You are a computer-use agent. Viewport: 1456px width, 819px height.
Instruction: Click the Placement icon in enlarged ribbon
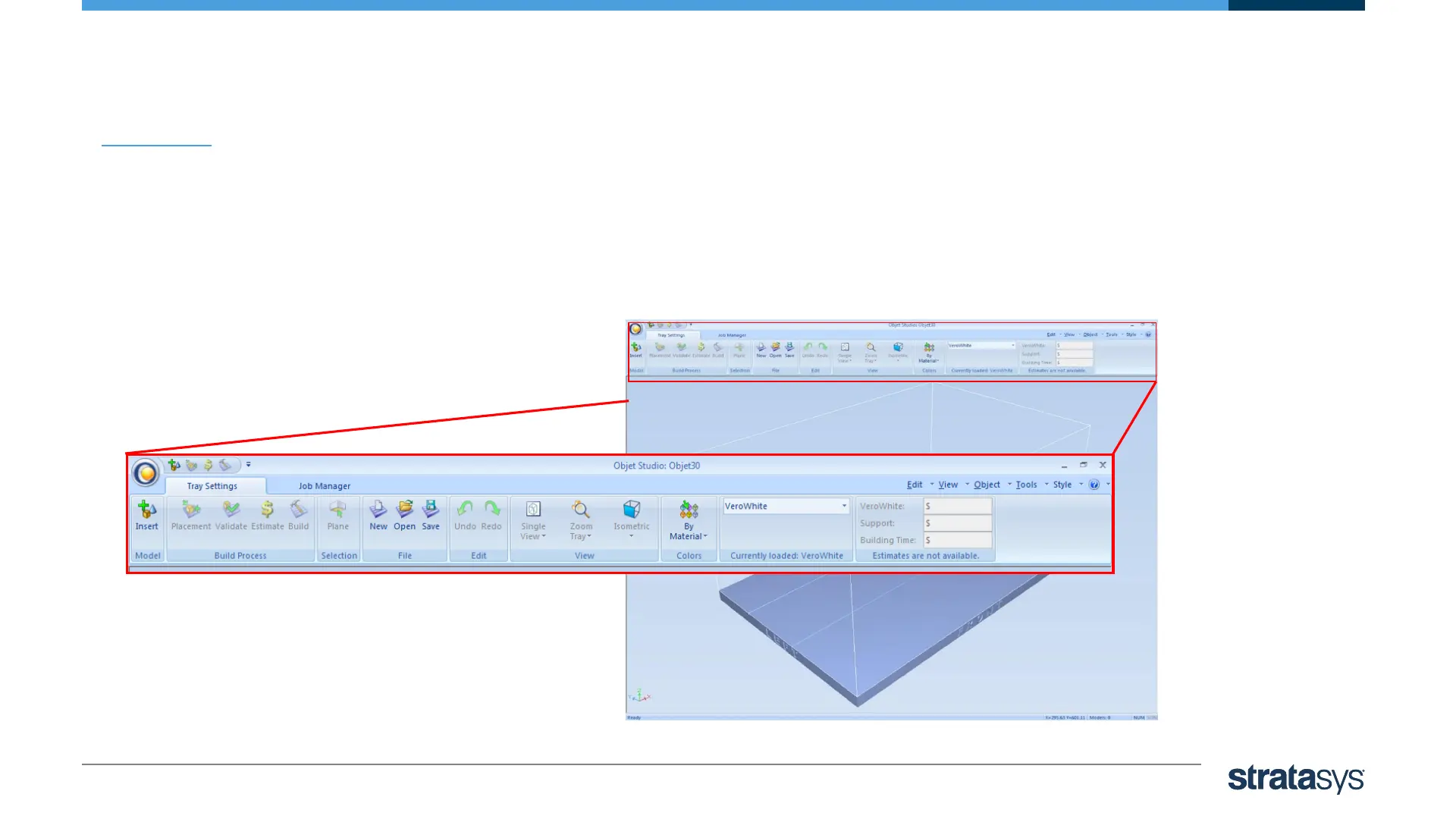click(x=191, y=510)
